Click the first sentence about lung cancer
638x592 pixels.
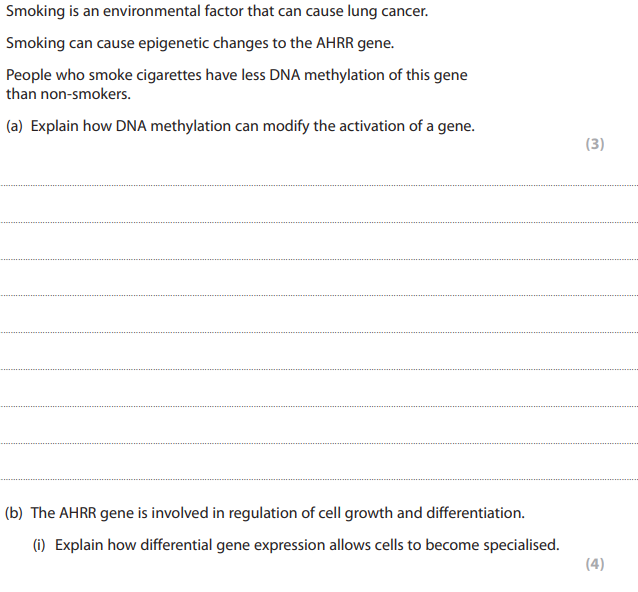coord(216,13)
